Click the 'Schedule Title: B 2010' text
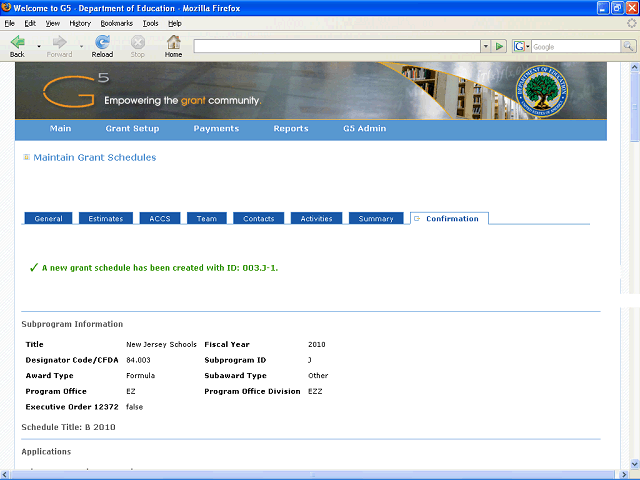 [69, 427]
